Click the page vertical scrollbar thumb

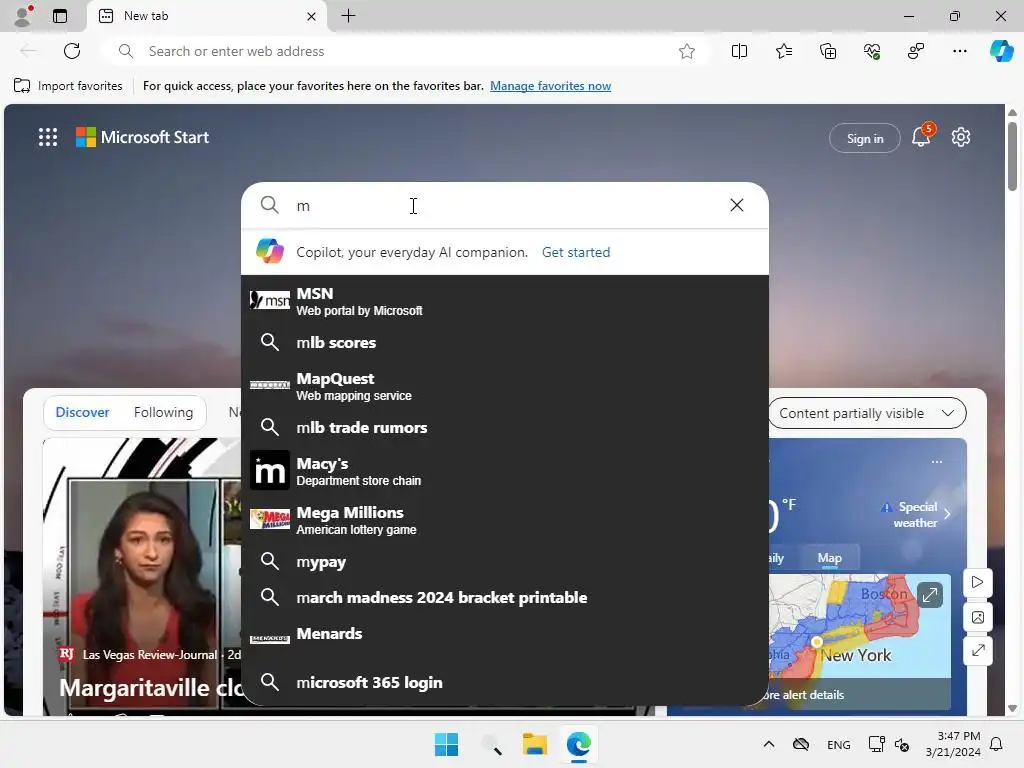coord(1012,155)
